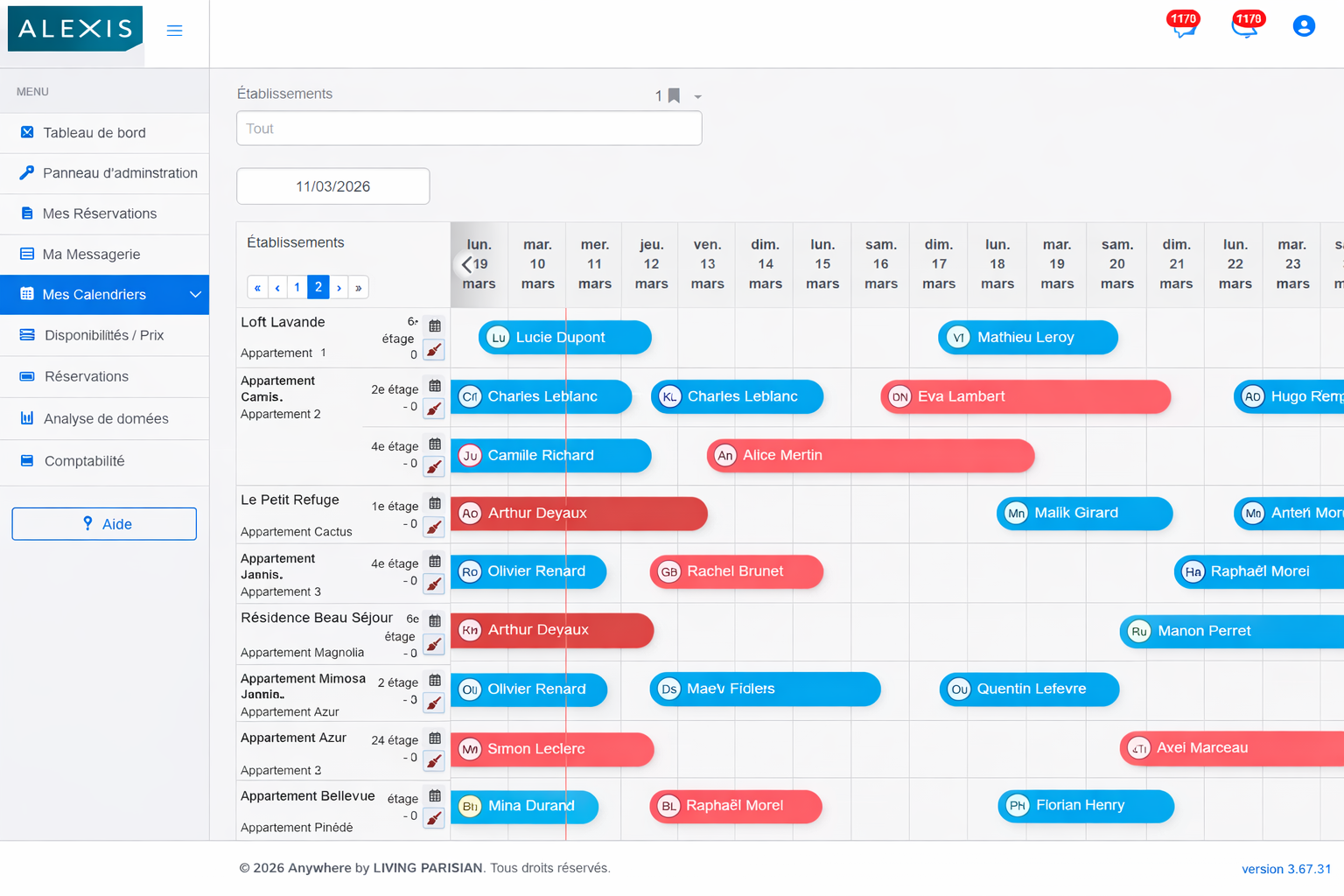Open the notifications bubble with 1170 badge

coord(1247,29)
